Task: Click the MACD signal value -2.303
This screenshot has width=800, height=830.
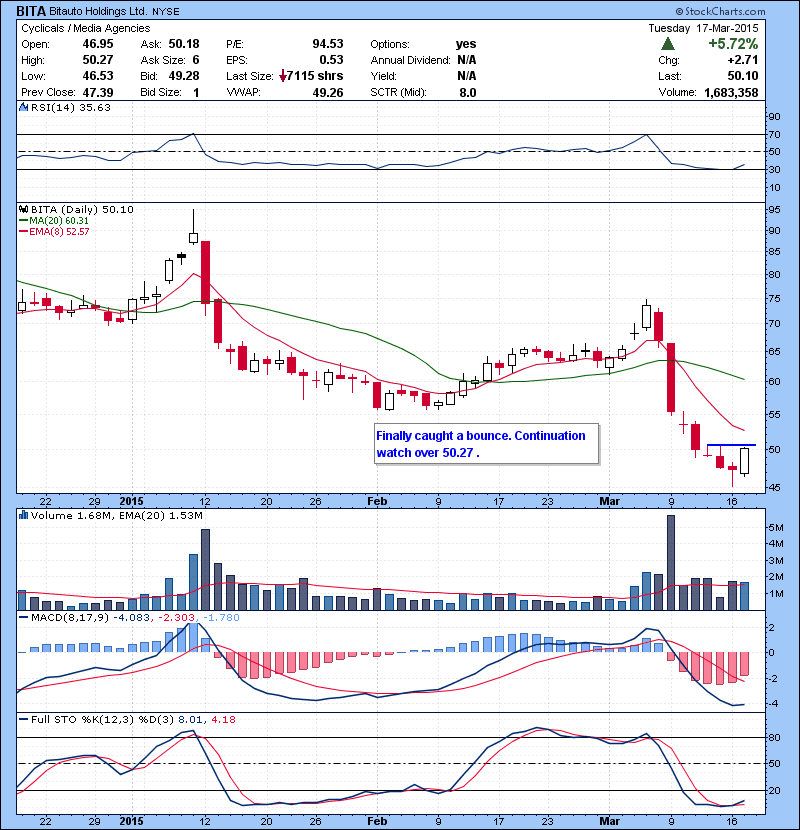Action: coord(177,617)
